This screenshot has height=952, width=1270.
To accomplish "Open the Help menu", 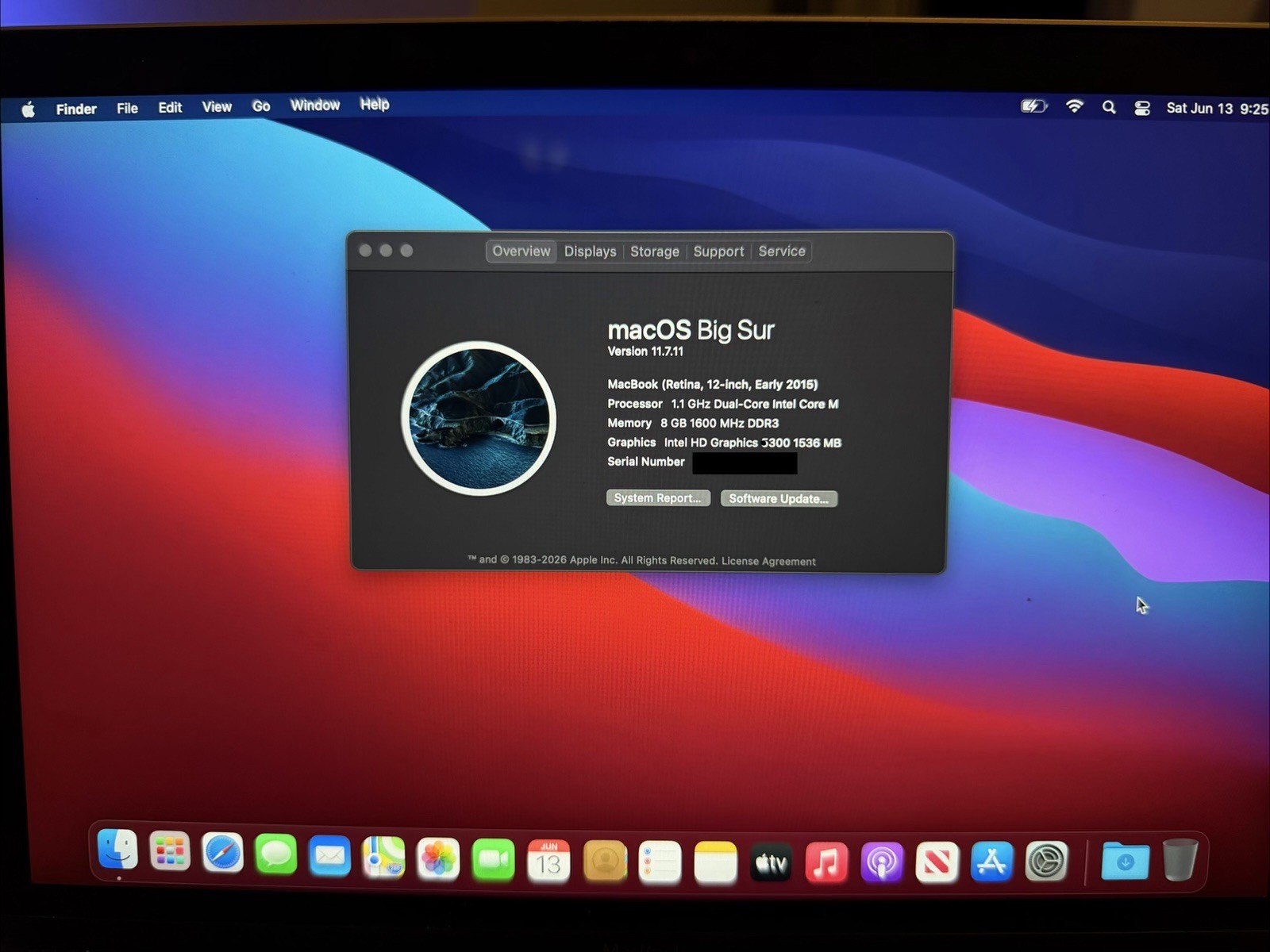I will tap(375, 104).
